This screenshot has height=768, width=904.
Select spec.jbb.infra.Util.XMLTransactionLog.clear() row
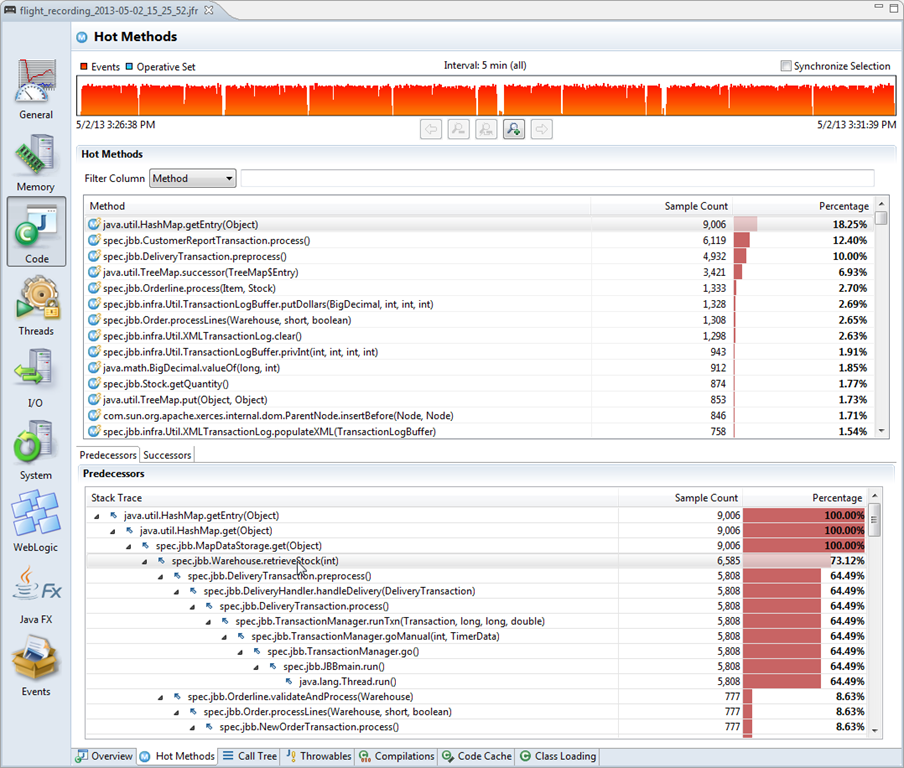[x=480, y=336]
